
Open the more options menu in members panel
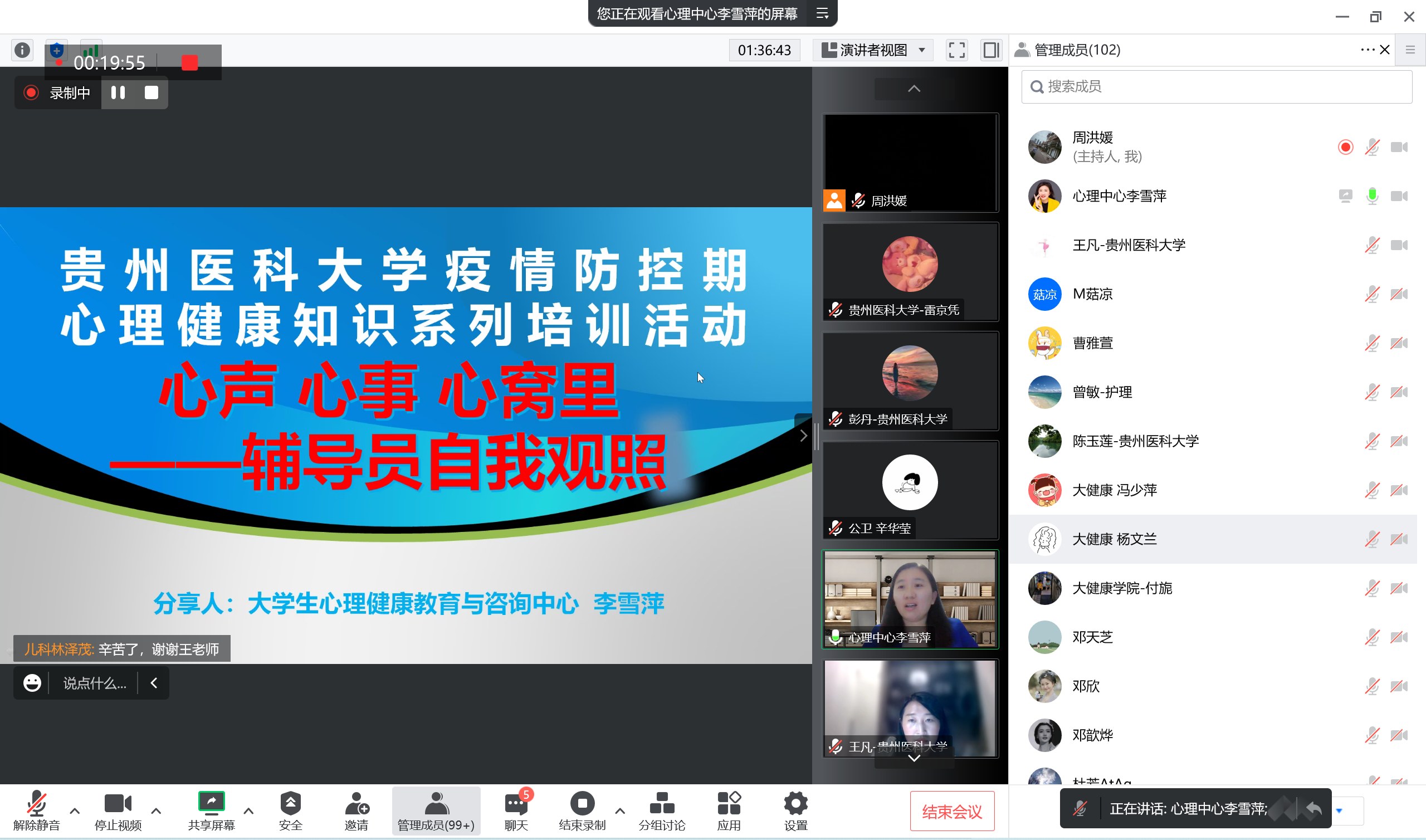[x=1366, y=50]
